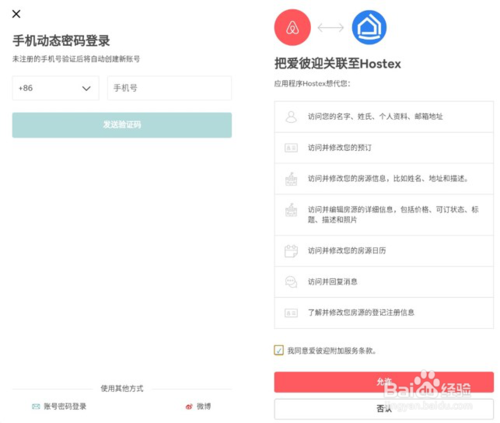The image size is (500, 423).
Task: Click the red Airbnb logo circle
Action: (x=292, y=27)
